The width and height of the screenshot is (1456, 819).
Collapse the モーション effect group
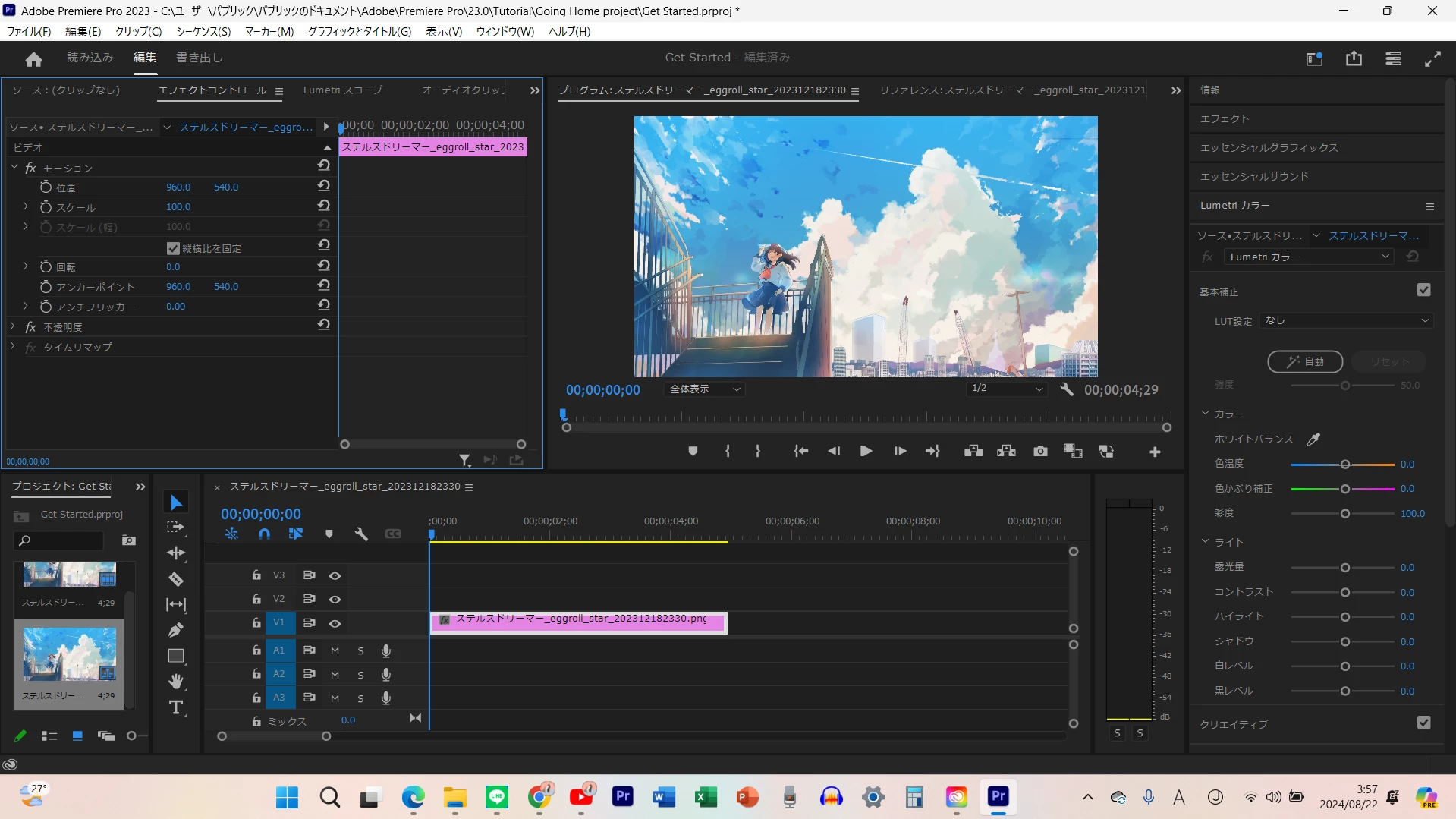pyautogui.click(x=14, y=167)
